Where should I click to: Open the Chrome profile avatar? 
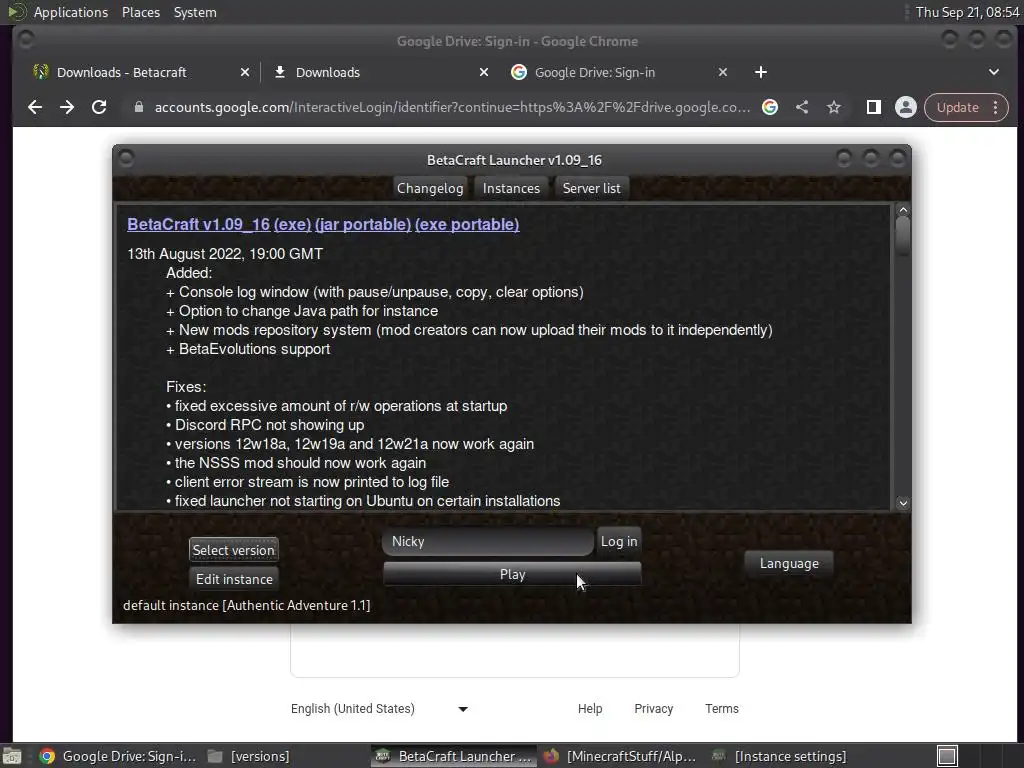pos(906,107)
